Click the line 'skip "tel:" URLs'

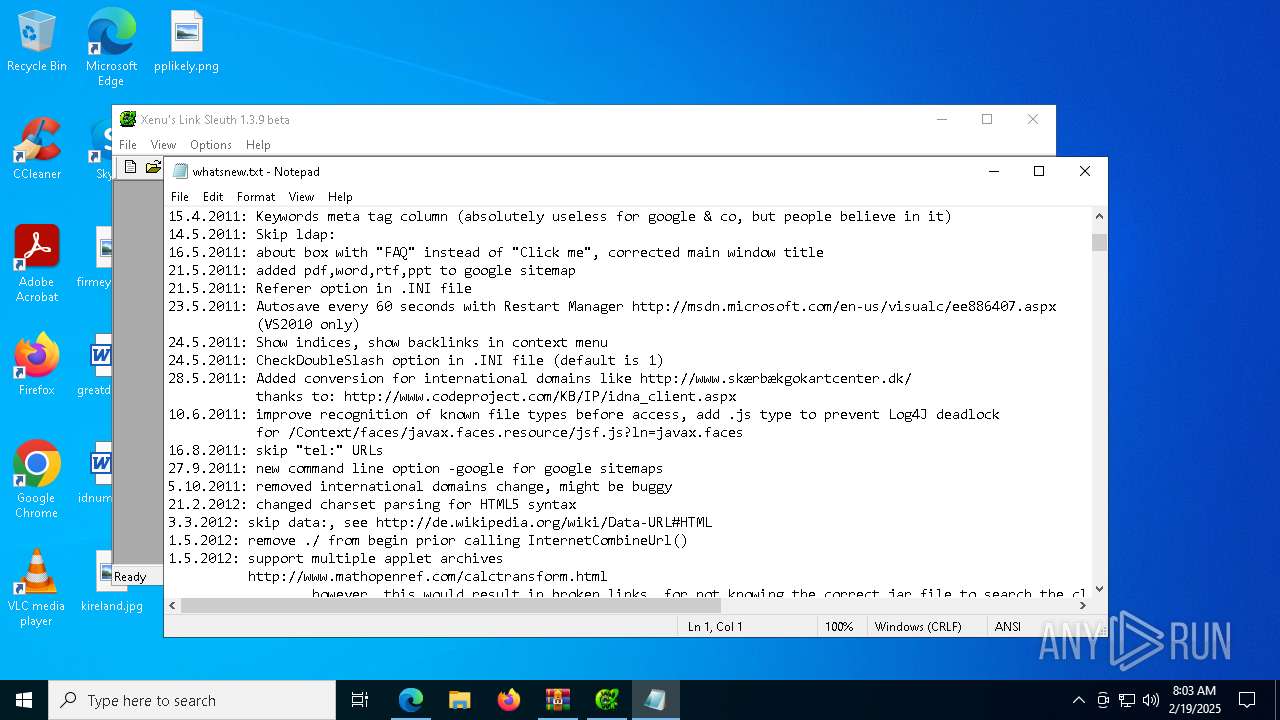(x=276, y=450)
